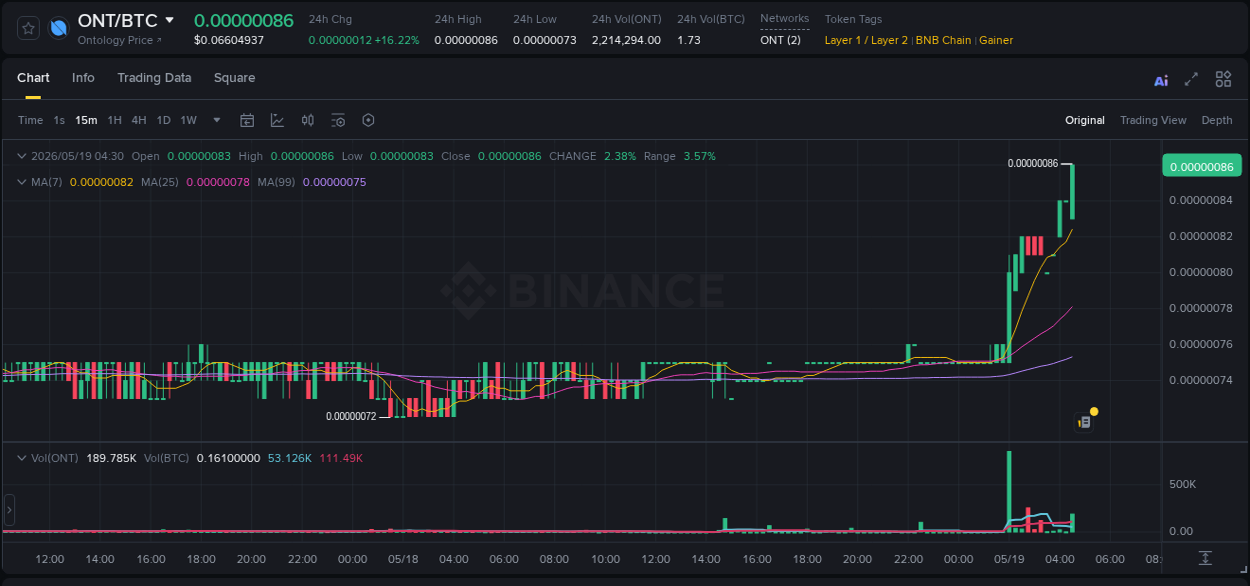Viewport: 1250px width, 586px height.
Task: Click the 24h Vol(ONT) value 2,214,294.00
Action: [x=626, y=40]
